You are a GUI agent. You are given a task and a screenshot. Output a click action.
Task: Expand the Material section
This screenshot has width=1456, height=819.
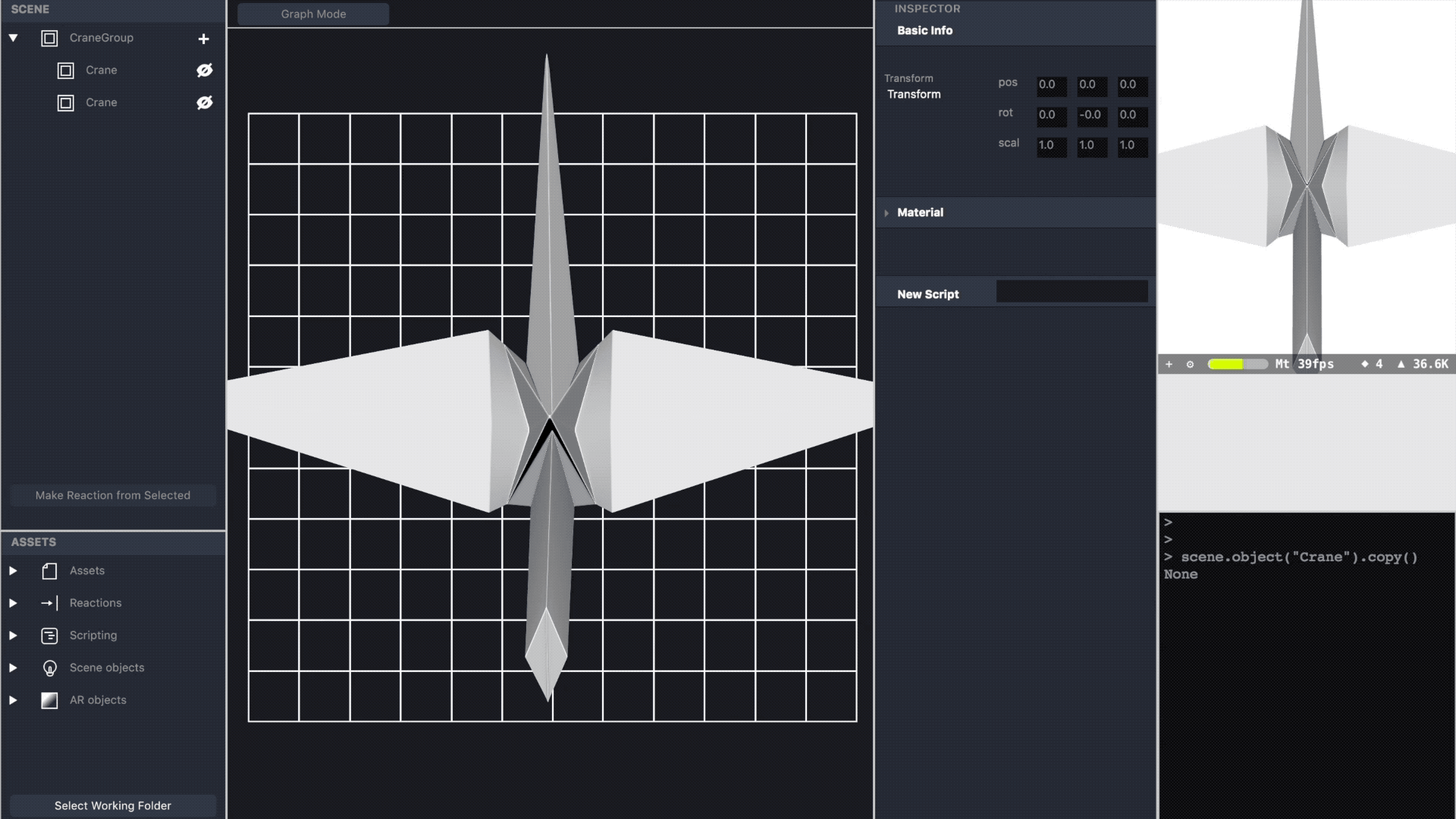[886, 213]
